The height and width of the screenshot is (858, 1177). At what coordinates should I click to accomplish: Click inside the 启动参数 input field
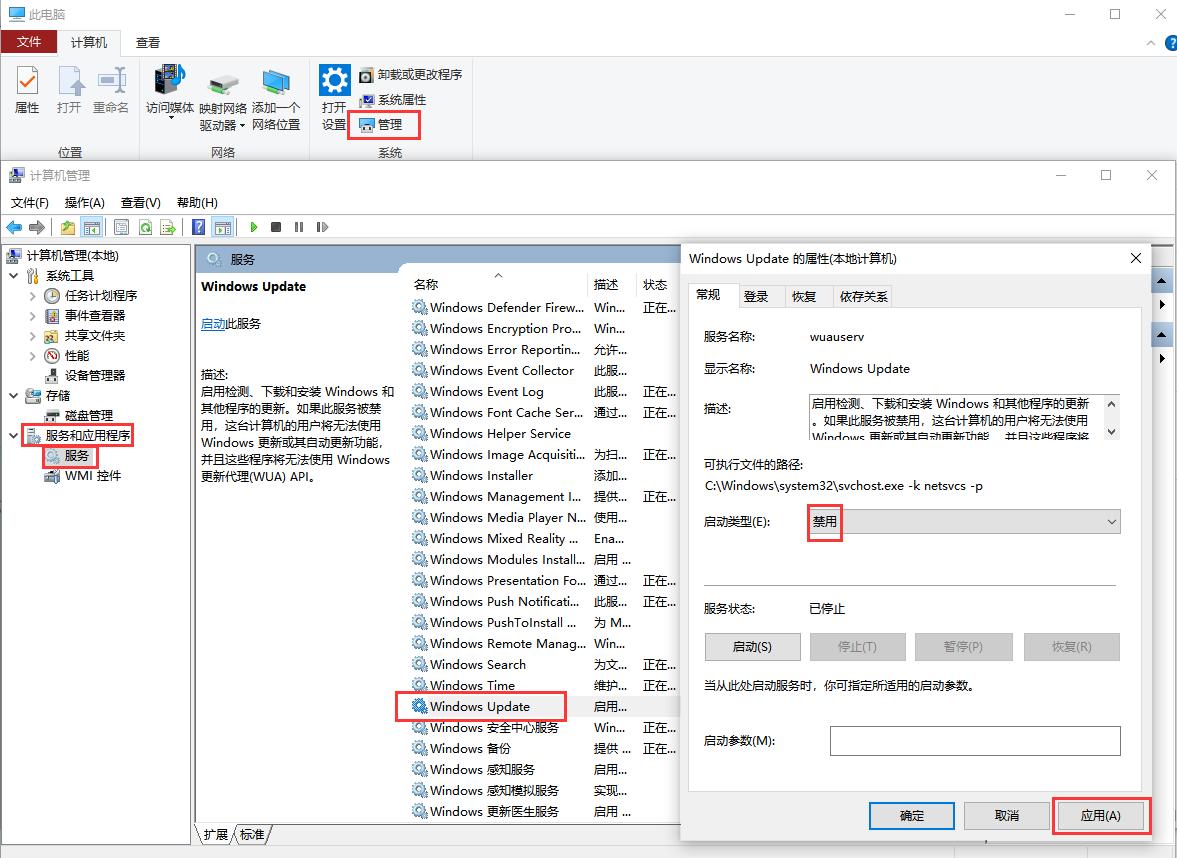(975, 740)
